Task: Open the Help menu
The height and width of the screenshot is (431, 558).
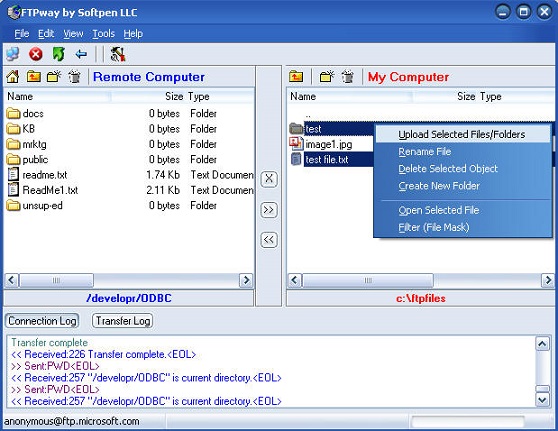Action: click(133, 34)
